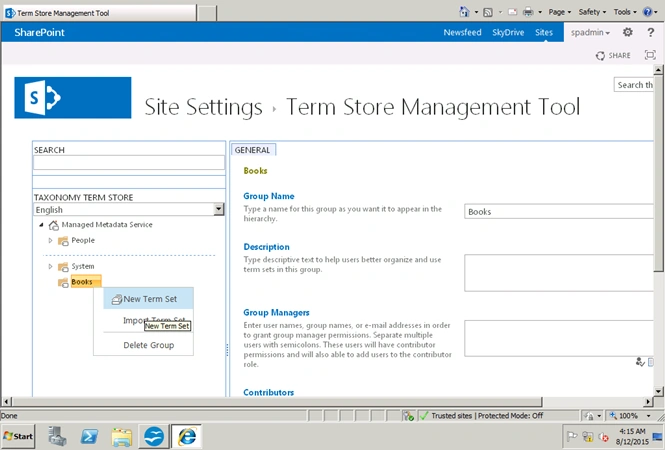
Task: Launch PowerShell from the taskbar
Action: pyautogui.click(x=89, y=436)
